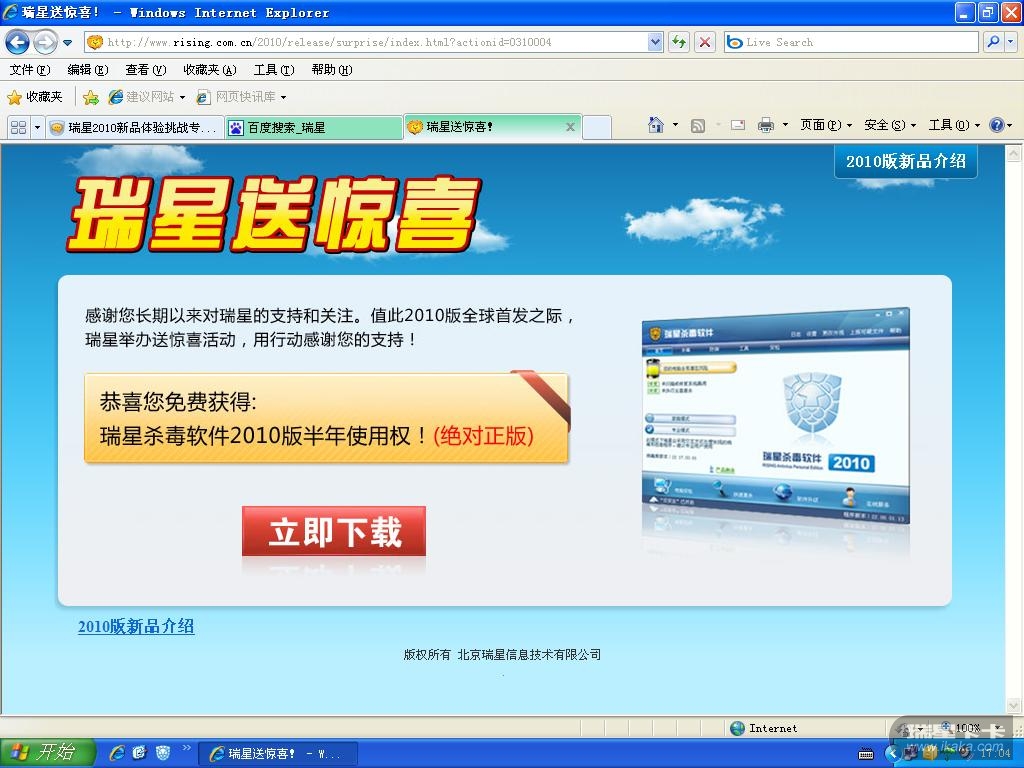Open 建议网站 suggested sites link
The width and height of the screenshot is (1024, 768).
click(x=147, y=97)
